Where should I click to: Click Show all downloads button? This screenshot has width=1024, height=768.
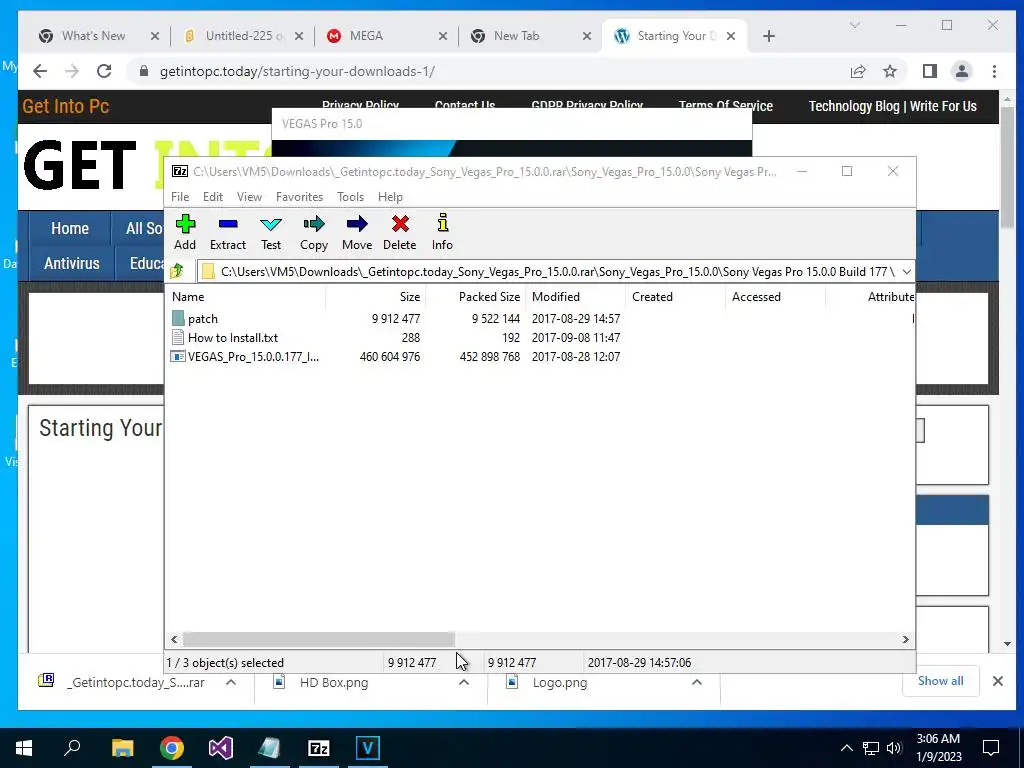tap(940, 681)
